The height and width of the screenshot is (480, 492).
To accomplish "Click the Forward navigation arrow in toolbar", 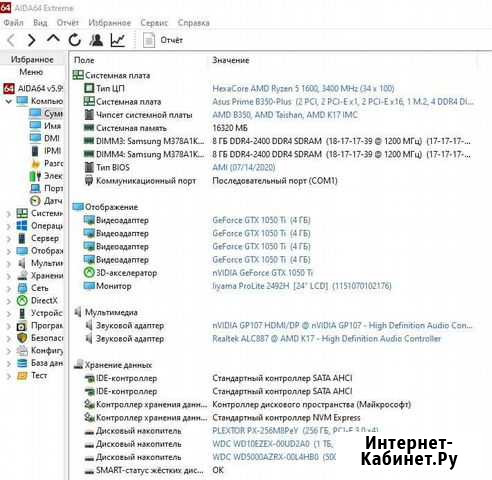I will [31, 40].
